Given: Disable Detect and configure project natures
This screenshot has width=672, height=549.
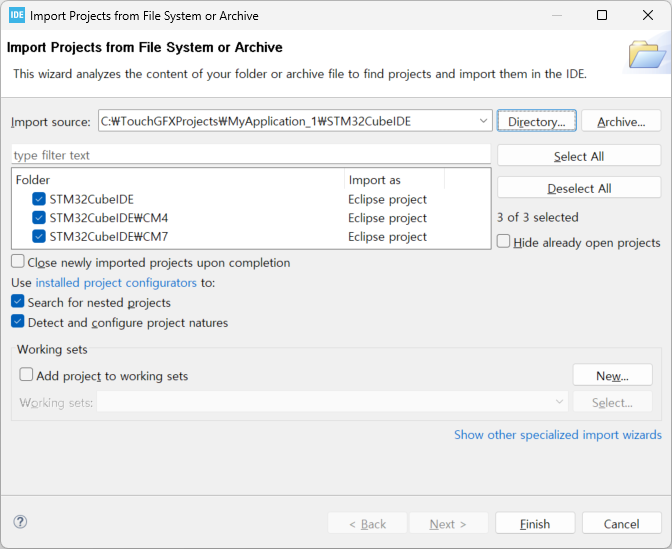Looking at the screenshot, I should 18,321.
